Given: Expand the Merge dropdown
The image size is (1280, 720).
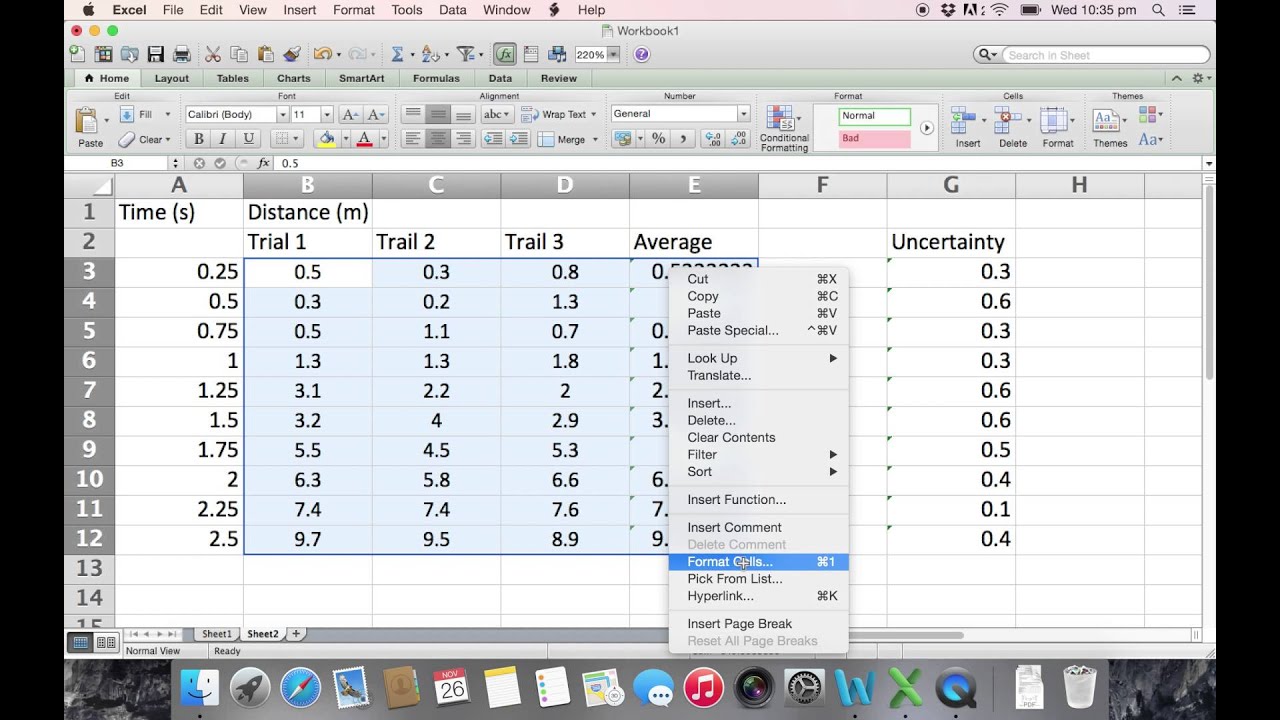Looking at the screenshot, I should pyautogui.click(x=595, y=139).
